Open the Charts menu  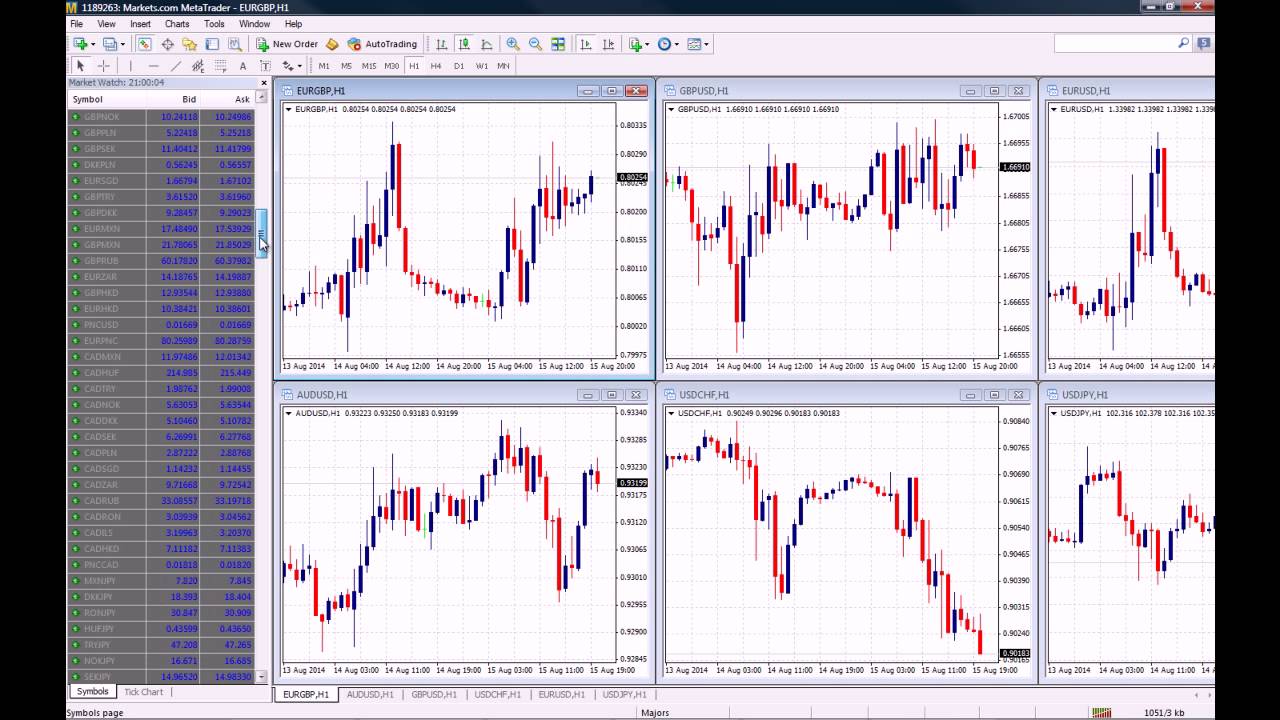click(x=177, y=24)
